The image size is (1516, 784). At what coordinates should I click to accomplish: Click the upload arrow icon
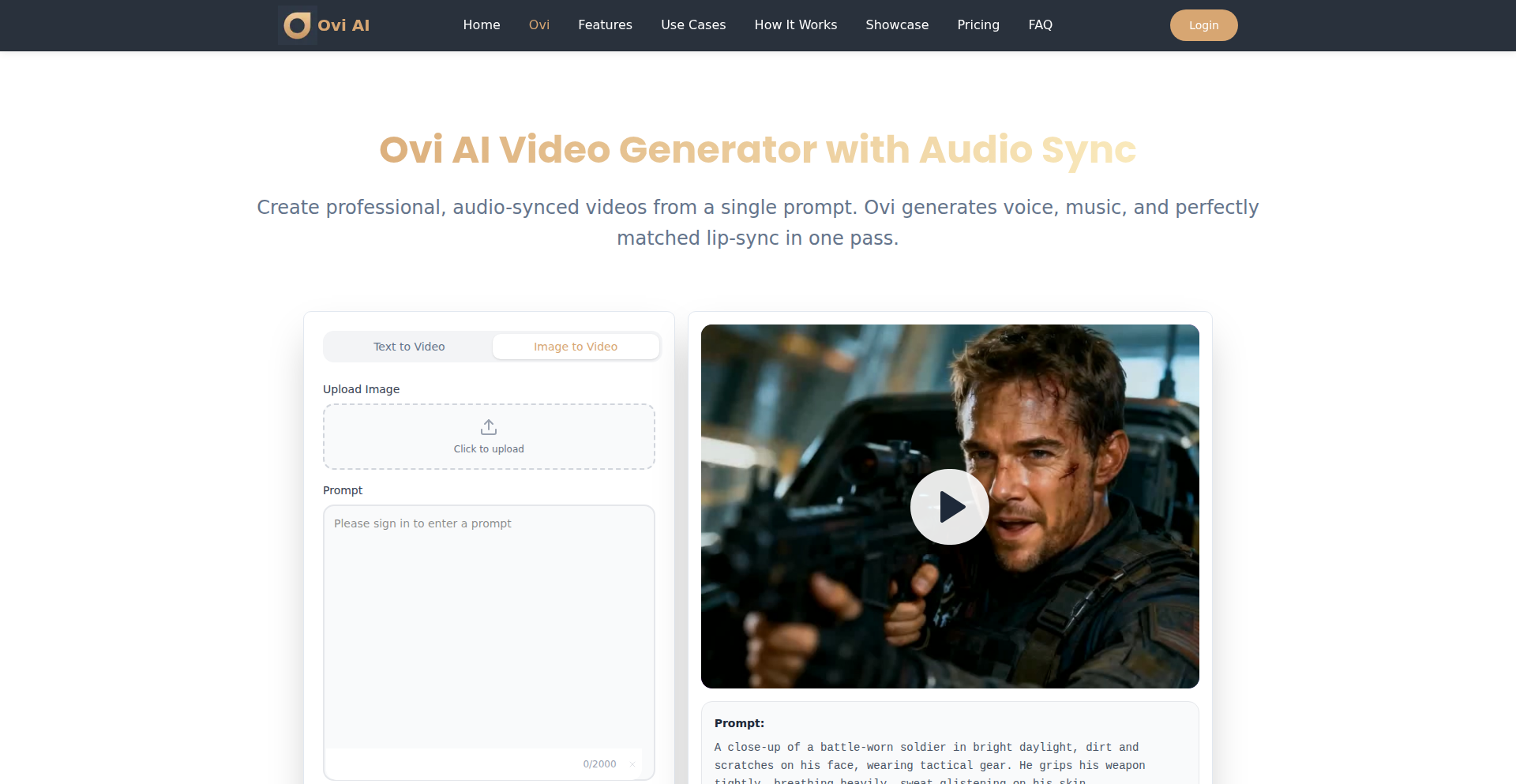(489, 427)
